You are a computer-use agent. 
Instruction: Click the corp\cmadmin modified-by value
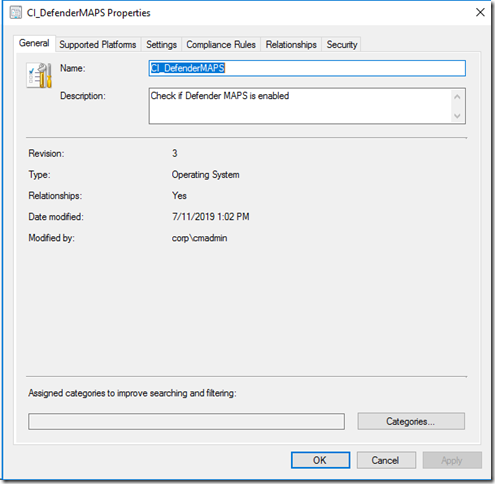(199, 238)
